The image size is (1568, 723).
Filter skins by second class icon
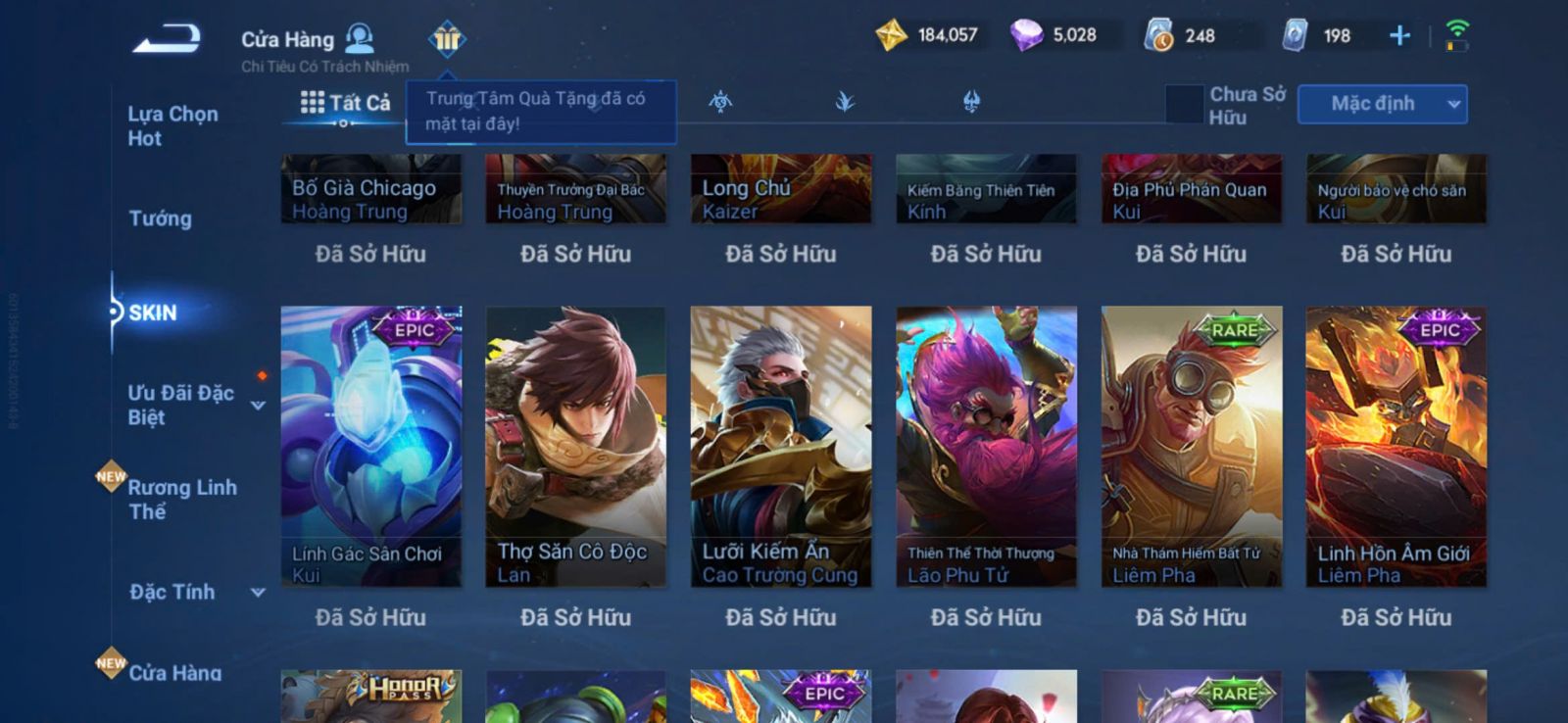click(x=845, y=101)
